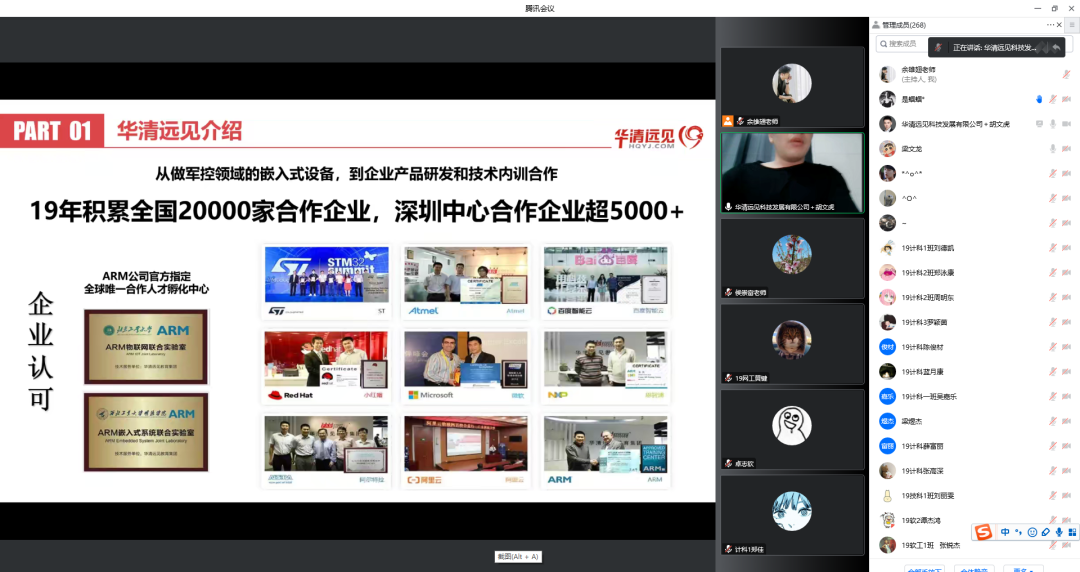Toggle the camera of the 文龙 member row

pyautogui.click(x=1066, y=149)
